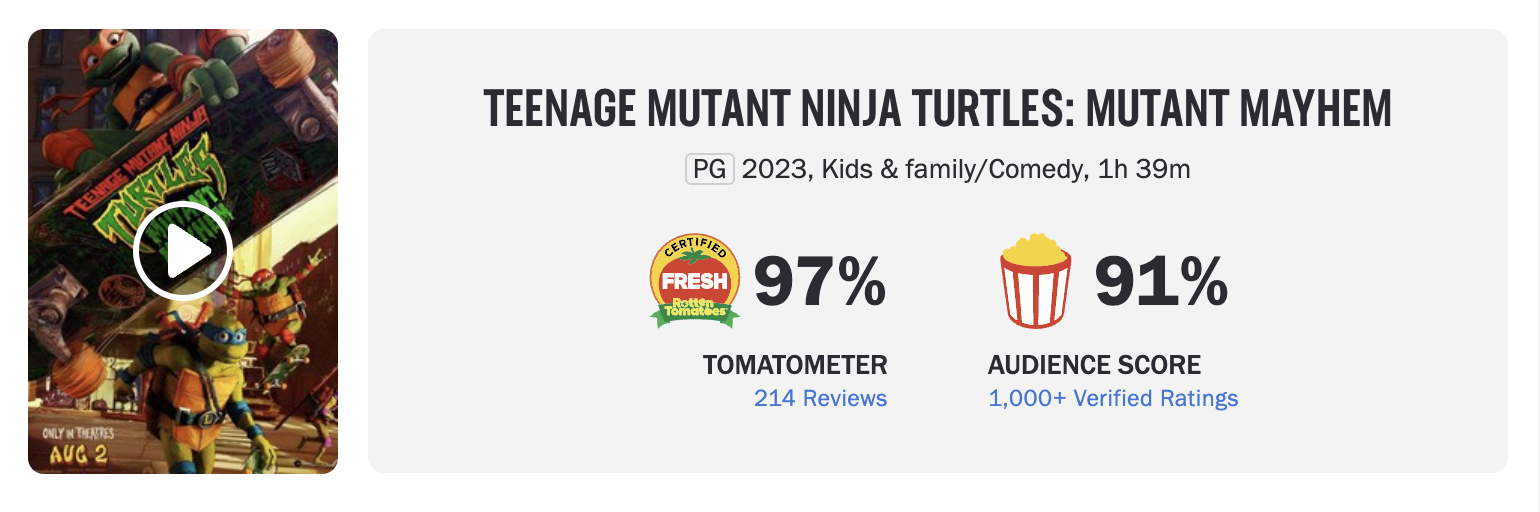The image size is (1540, 512).
Task: Click the 97% Tomatometer score
Action: tap(819, 282)
